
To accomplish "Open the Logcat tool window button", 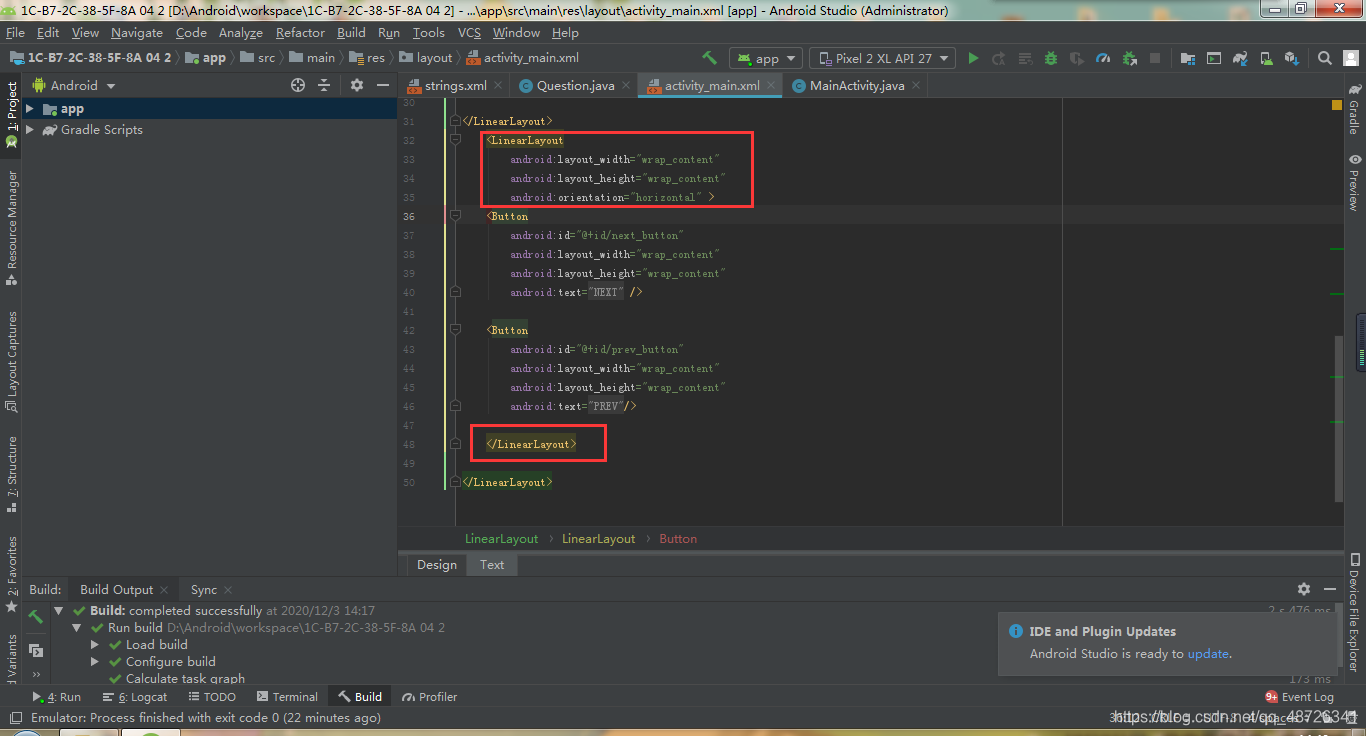I will click(x=135, y=697).
